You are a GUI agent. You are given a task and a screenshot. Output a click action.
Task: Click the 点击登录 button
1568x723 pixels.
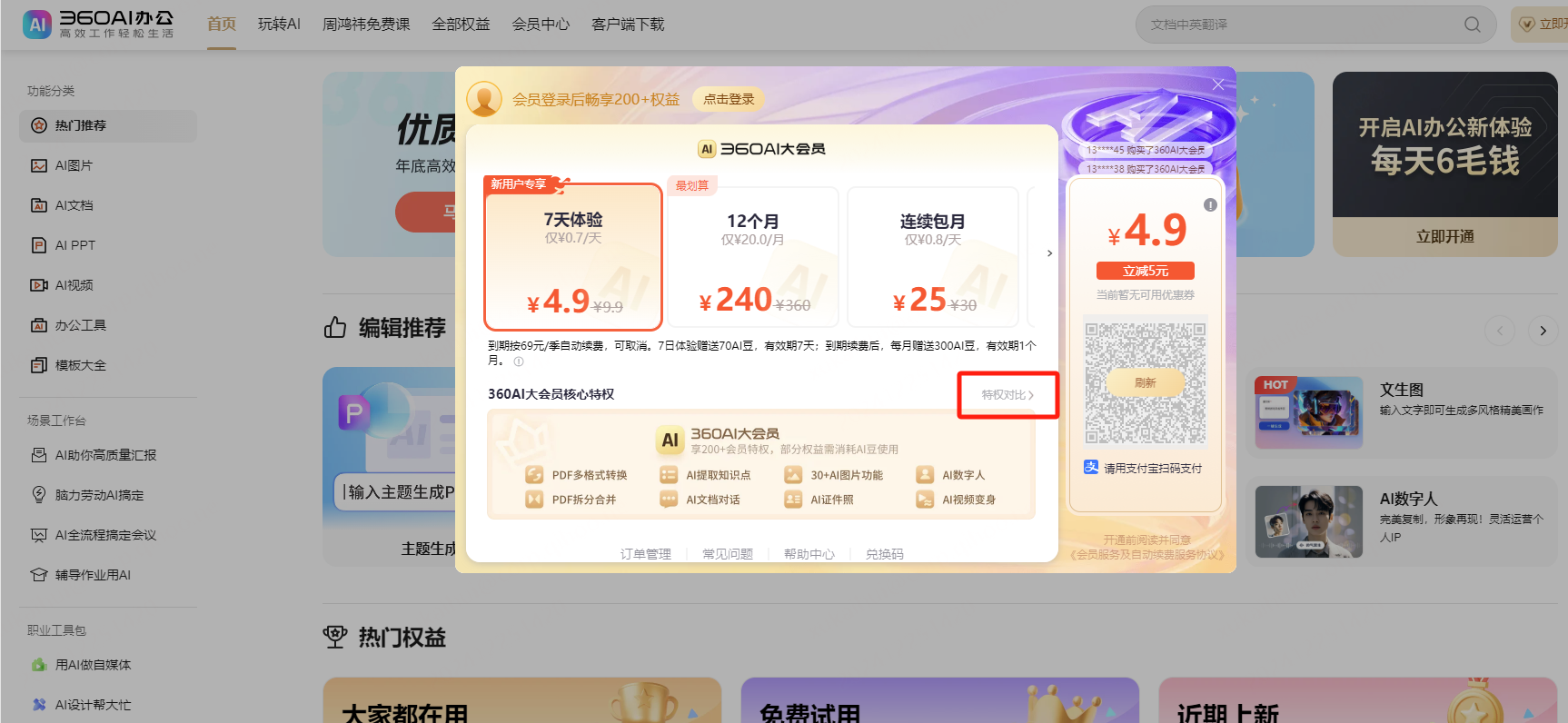[x=729, y=99]
